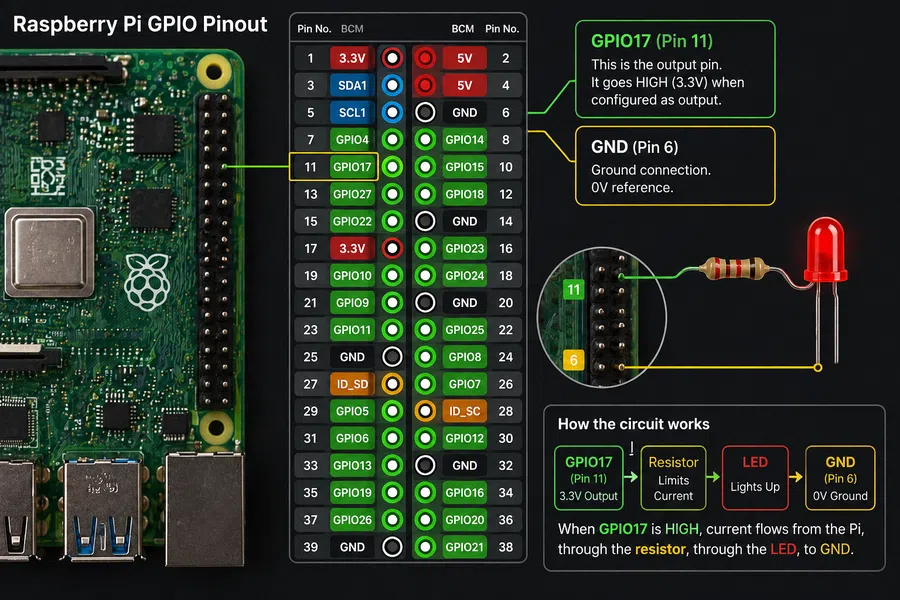Select the GPIO10 label

click(352, 276)
